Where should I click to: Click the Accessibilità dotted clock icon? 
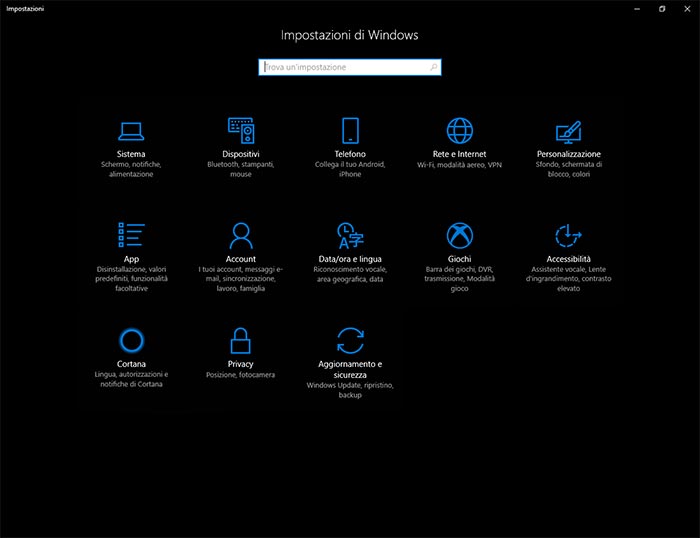568,236
